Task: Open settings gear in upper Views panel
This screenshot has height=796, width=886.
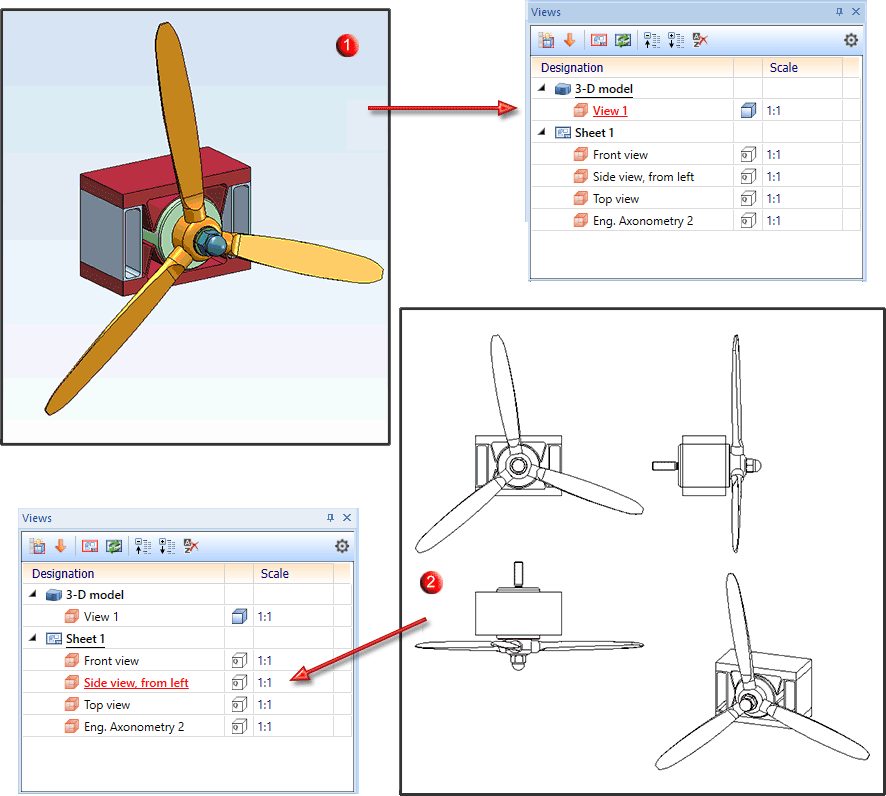Action: [850, 40]
